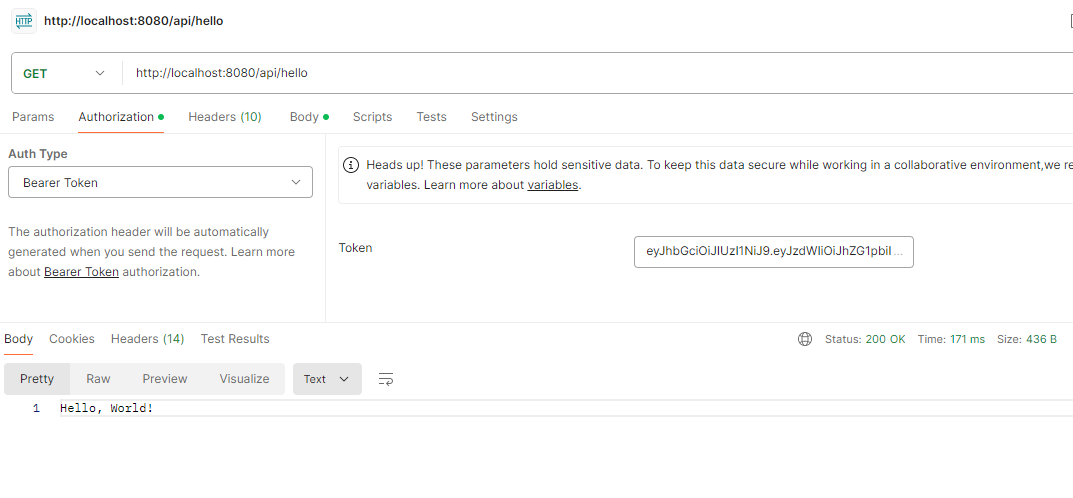Open the Headers (10) request tab

(x=225, y=117)
